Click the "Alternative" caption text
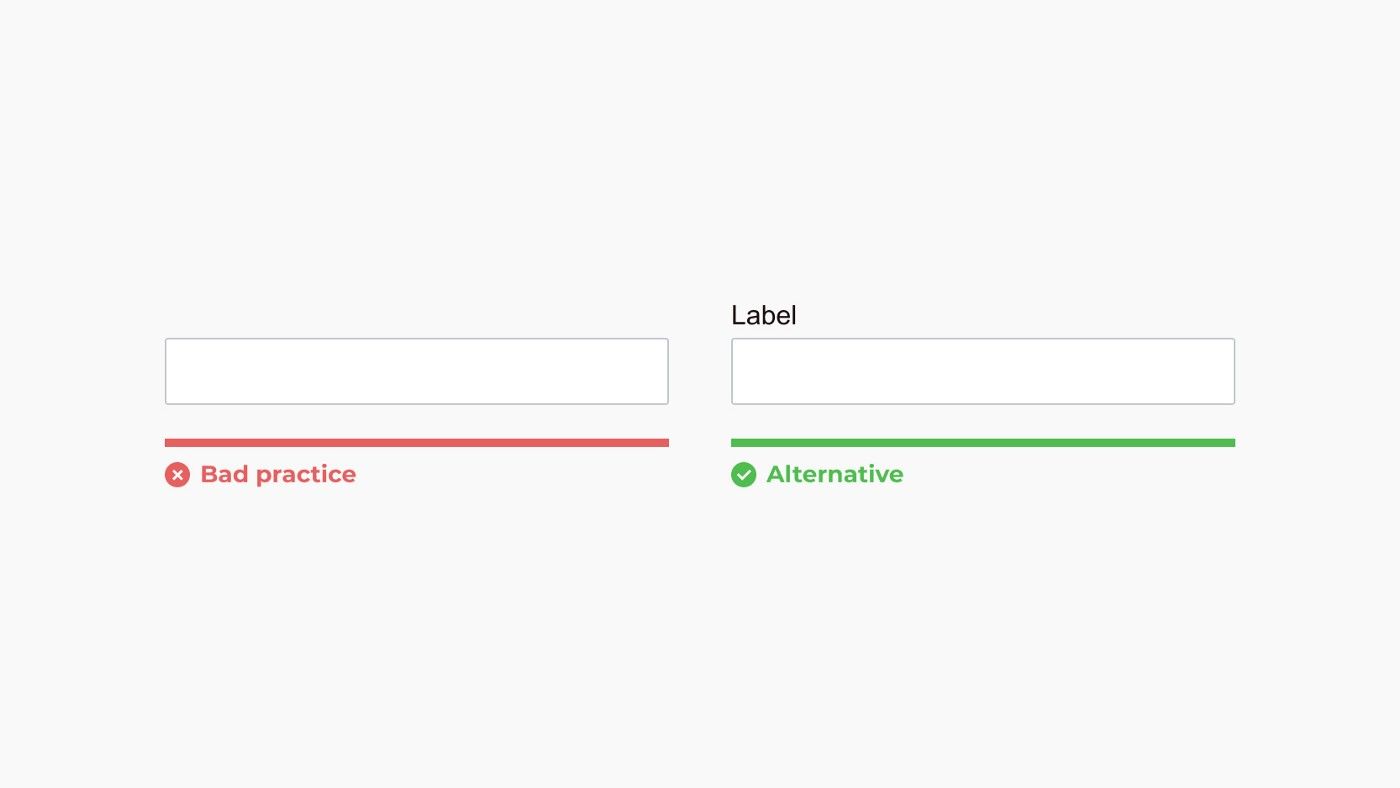Screen dimensions: 1400x788 tap(835, 474)
